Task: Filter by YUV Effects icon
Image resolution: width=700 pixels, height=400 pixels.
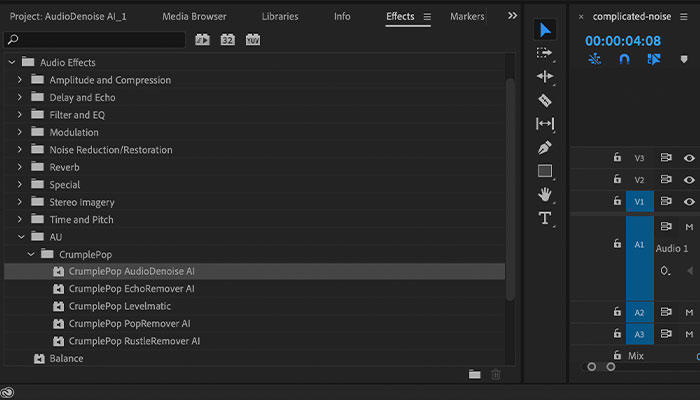Action: point(253,40)
